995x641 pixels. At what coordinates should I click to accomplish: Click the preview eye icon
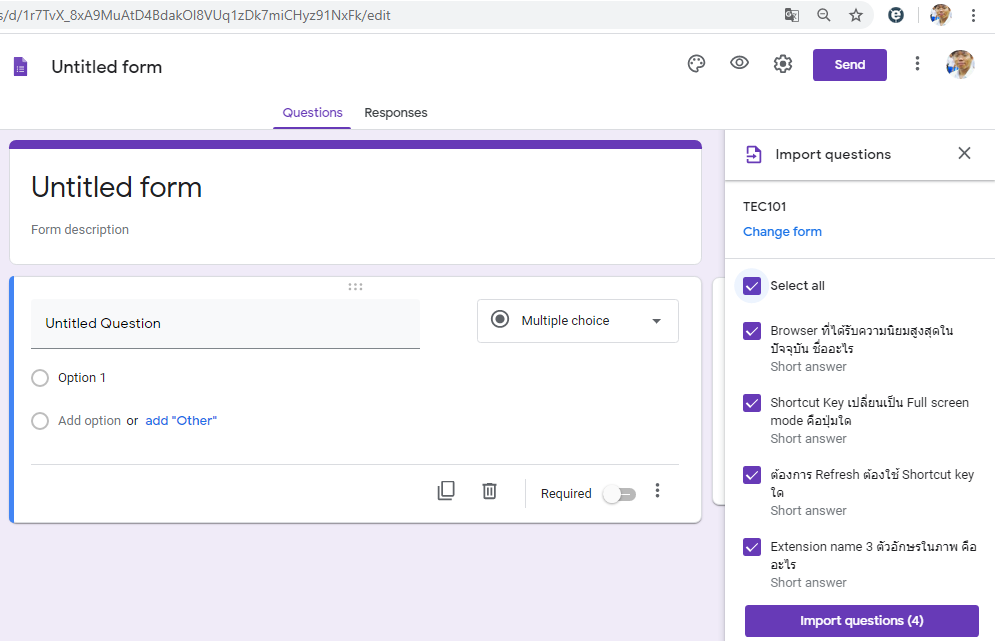coord(739,64)
